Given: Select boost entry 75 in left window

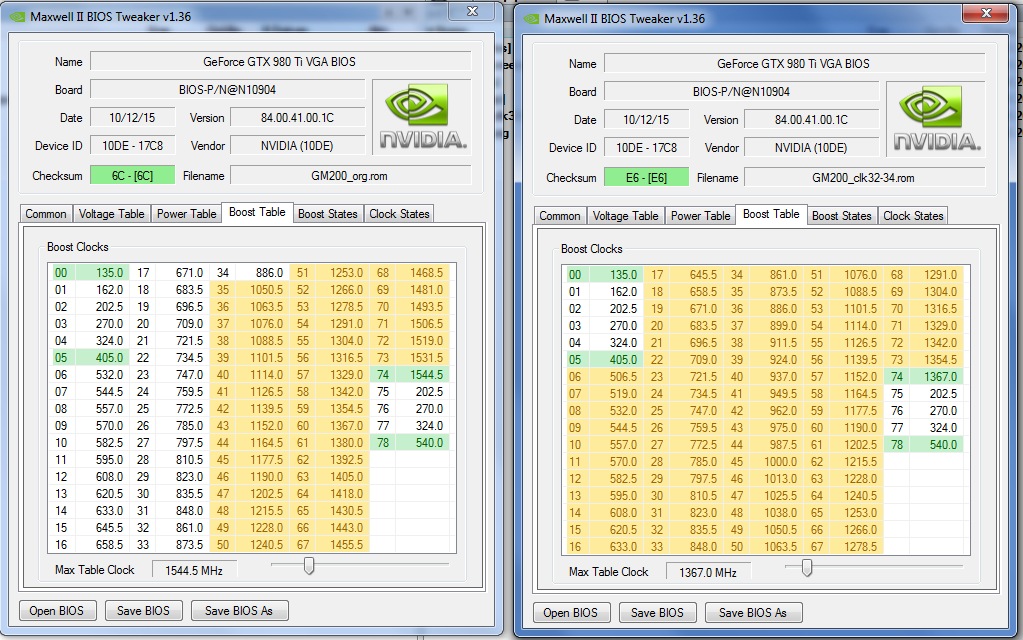Looking at the screenshot, I should [410, 391].
